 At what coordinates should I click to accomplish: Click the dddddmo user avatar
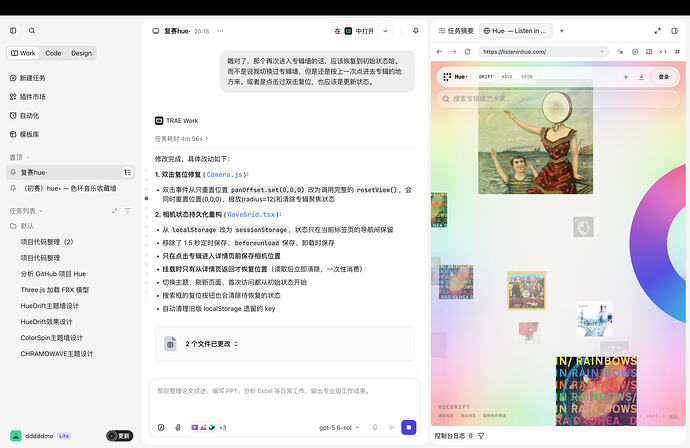pyautogui.click(x=16, y=436)
